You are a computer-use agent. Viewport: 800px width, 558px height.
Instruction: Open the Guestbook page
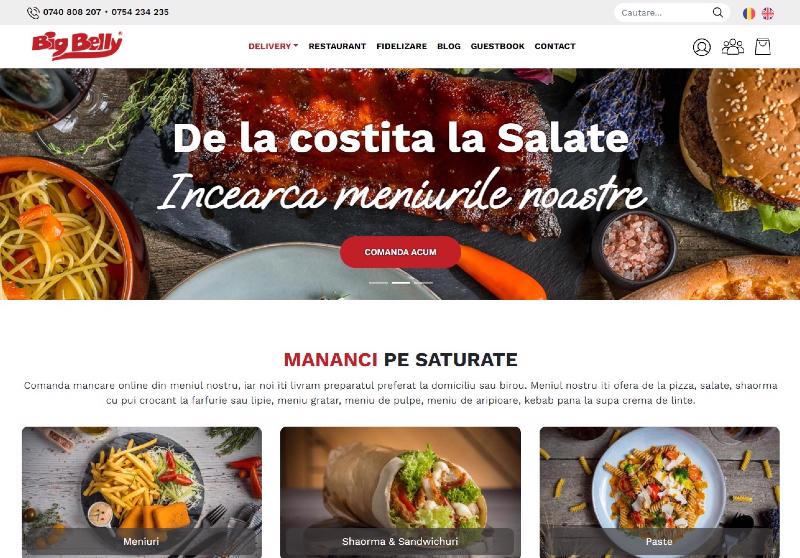pos(497,46)
